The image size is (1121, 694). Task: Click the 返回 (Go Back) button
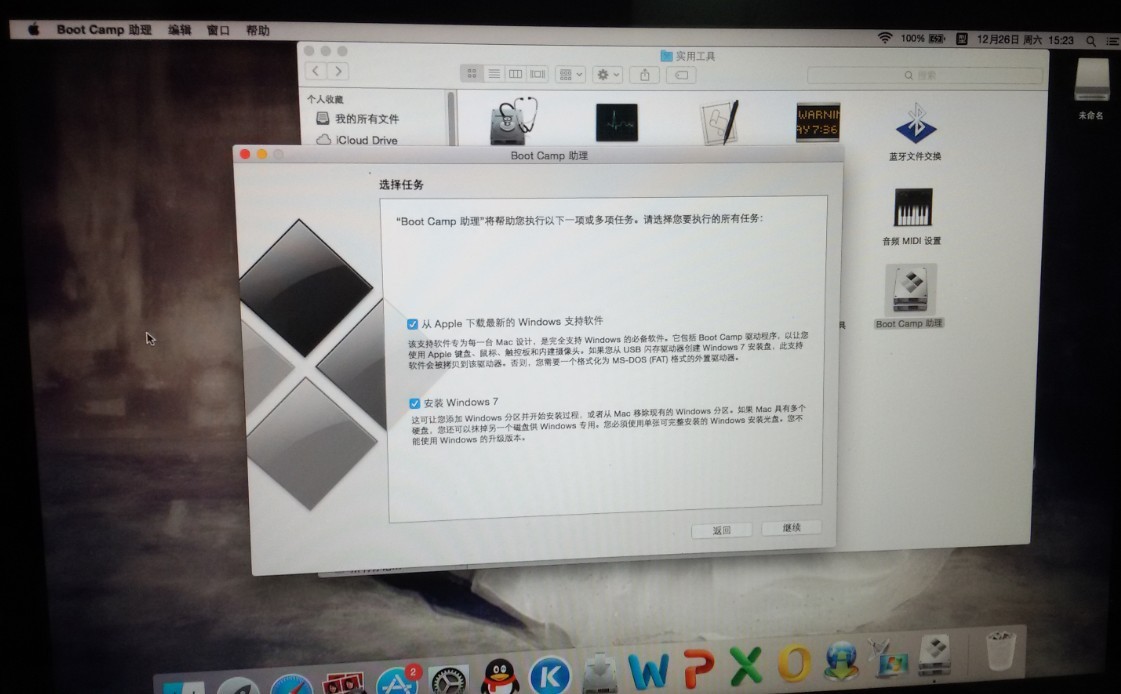(x=721, y=530)
